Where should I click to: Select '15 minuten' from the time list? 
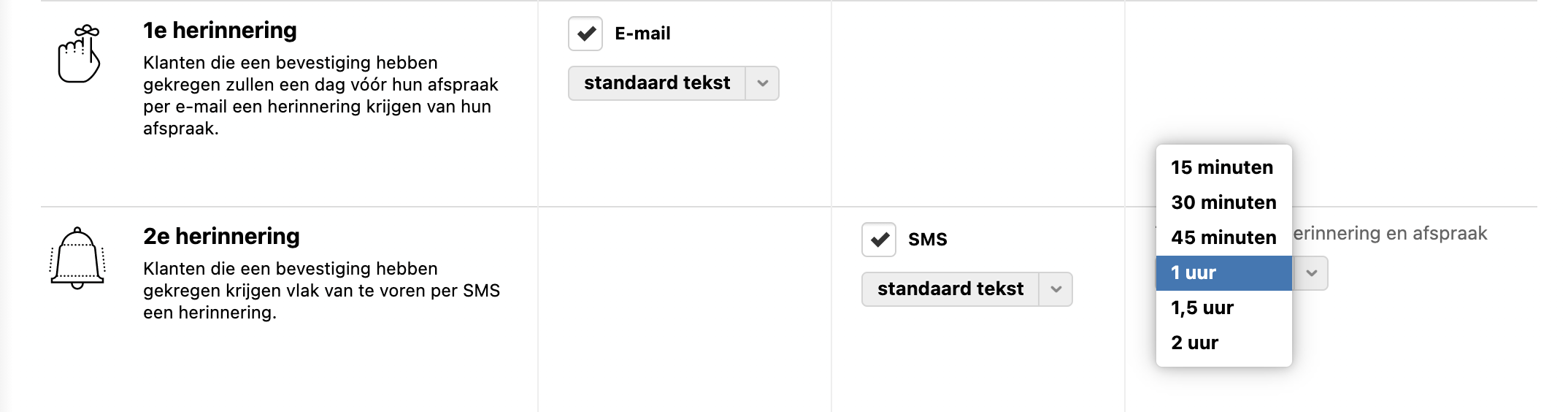1222,167
